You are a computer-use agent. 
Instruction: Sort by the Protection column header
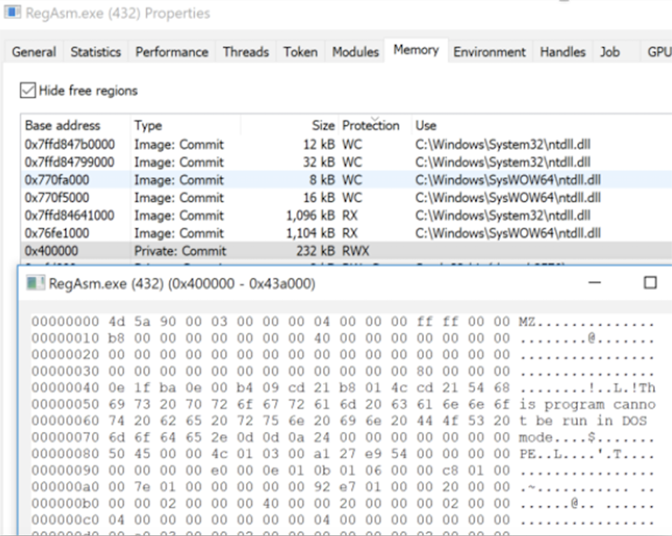point(371,126)
